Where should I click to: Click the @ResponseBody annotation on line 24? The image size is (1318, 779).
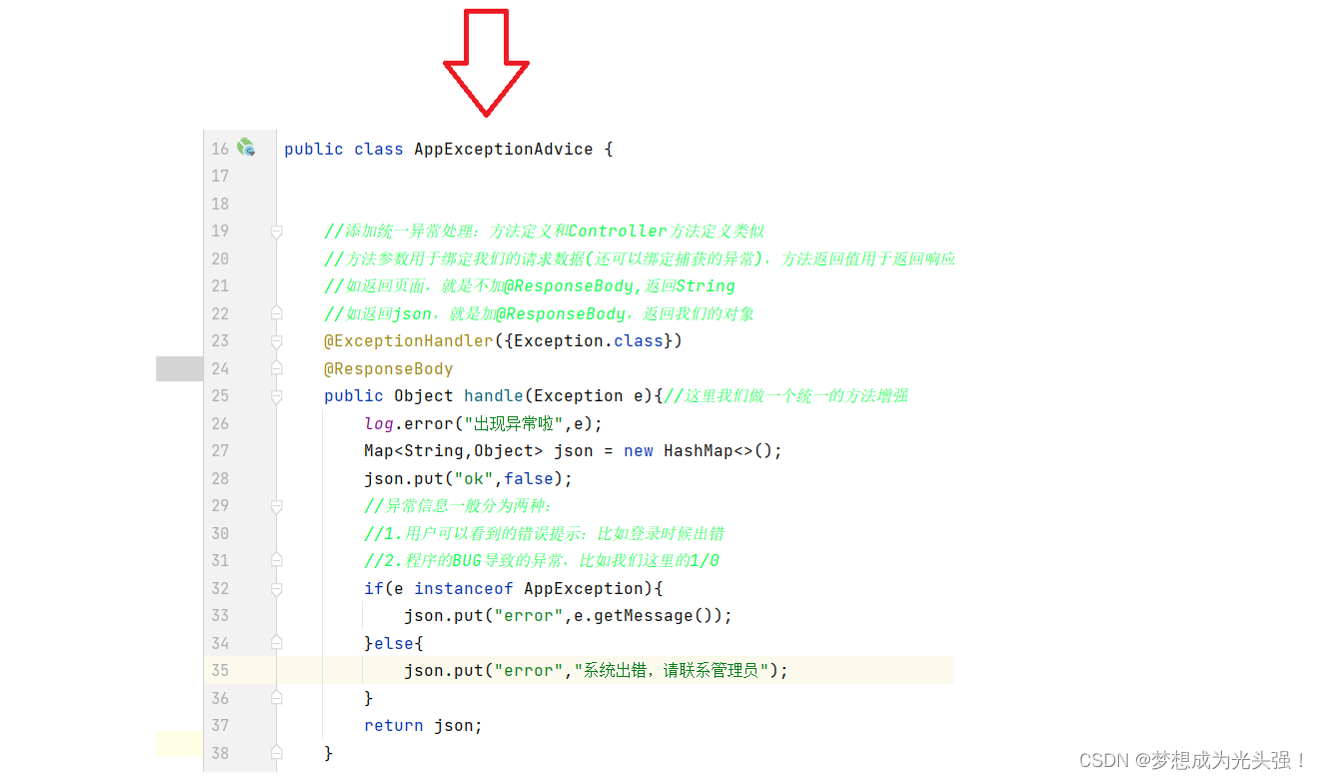point(388,368)
